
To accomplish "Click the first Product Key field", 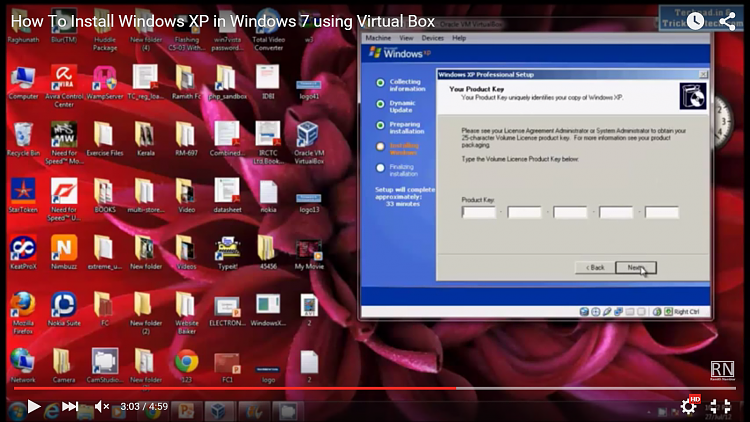I will pyautogui.click(x=479, y=212).
